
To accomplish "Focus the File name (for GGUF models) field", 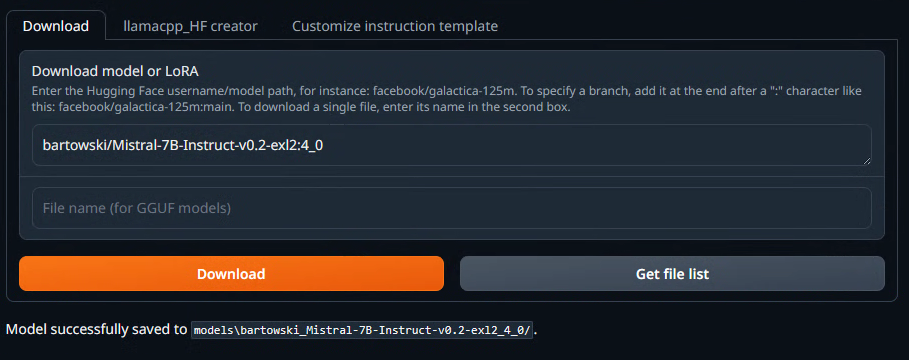I will click(x=452, y=208).
